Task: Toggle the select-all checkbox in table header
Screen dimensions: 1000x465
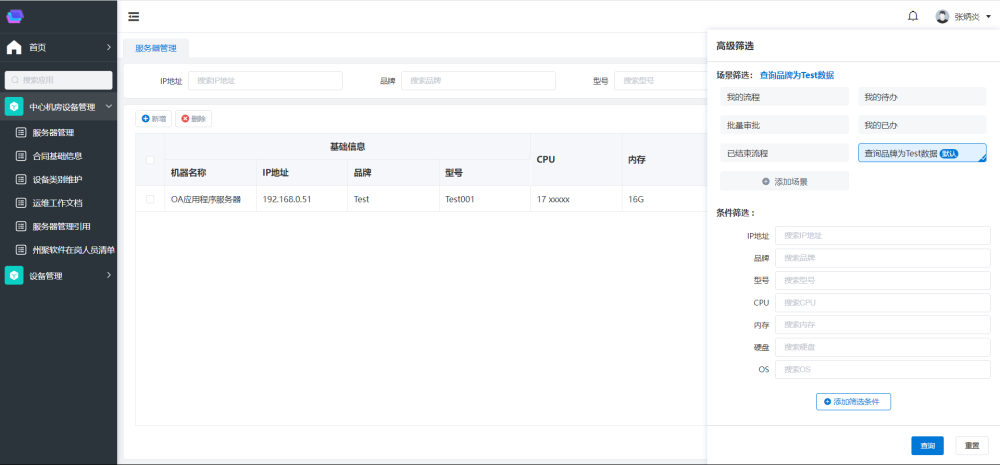Action: 150,160
